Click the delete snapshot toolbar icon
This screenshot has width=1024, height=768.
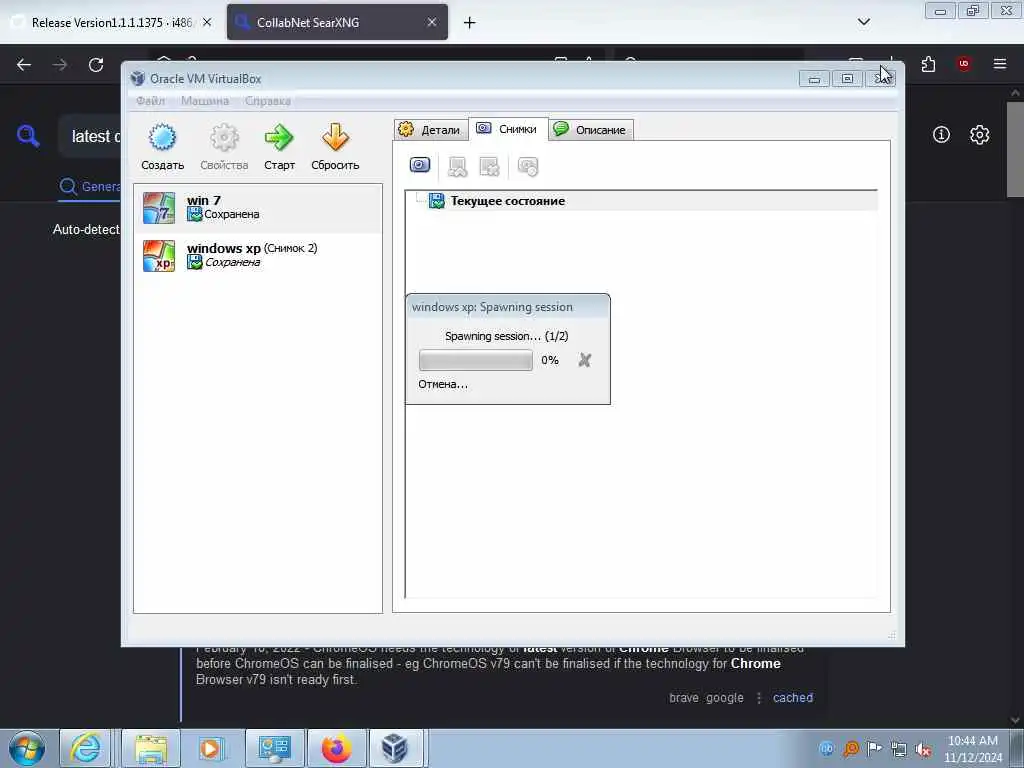489,167
